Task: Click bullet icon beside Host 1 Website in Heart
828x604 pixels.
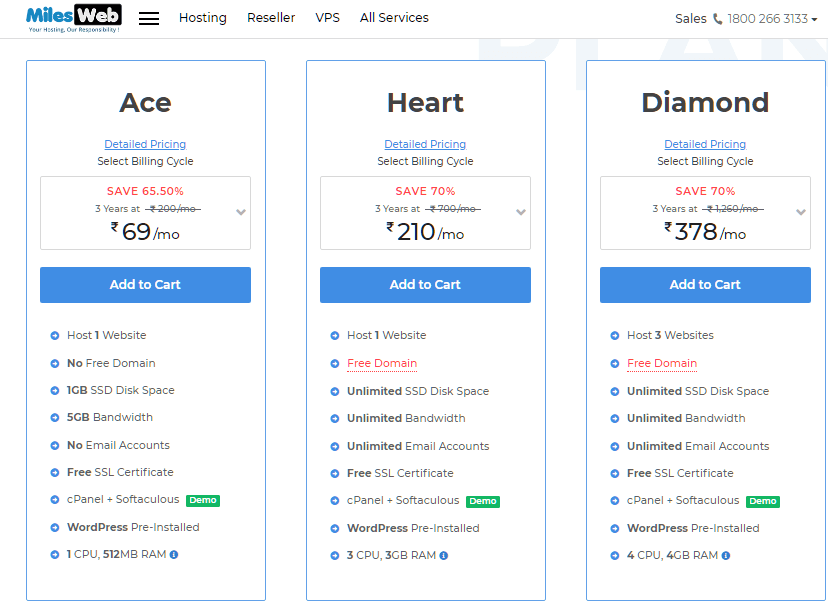Action: point(334,335)
